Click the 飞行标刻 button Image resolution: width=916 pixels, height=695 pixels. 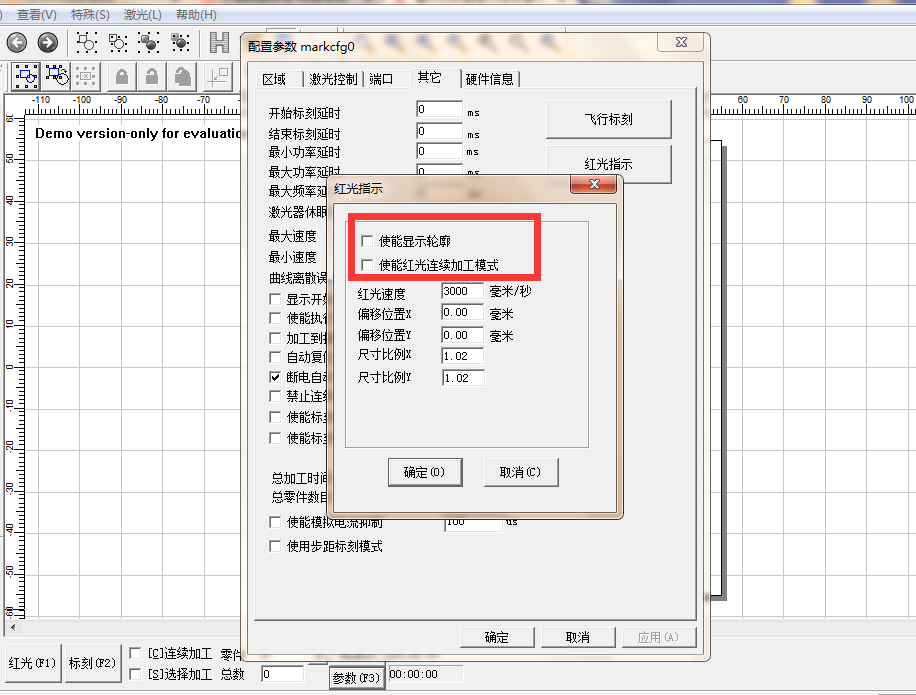[x=608, y=119]
